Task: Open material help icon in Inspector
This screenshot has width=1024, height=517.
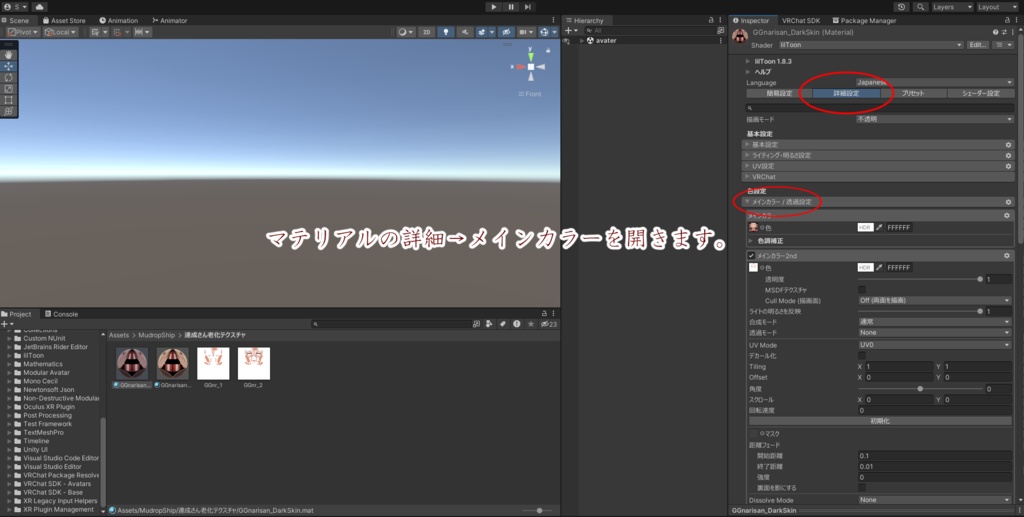Action: pos(996,32)
